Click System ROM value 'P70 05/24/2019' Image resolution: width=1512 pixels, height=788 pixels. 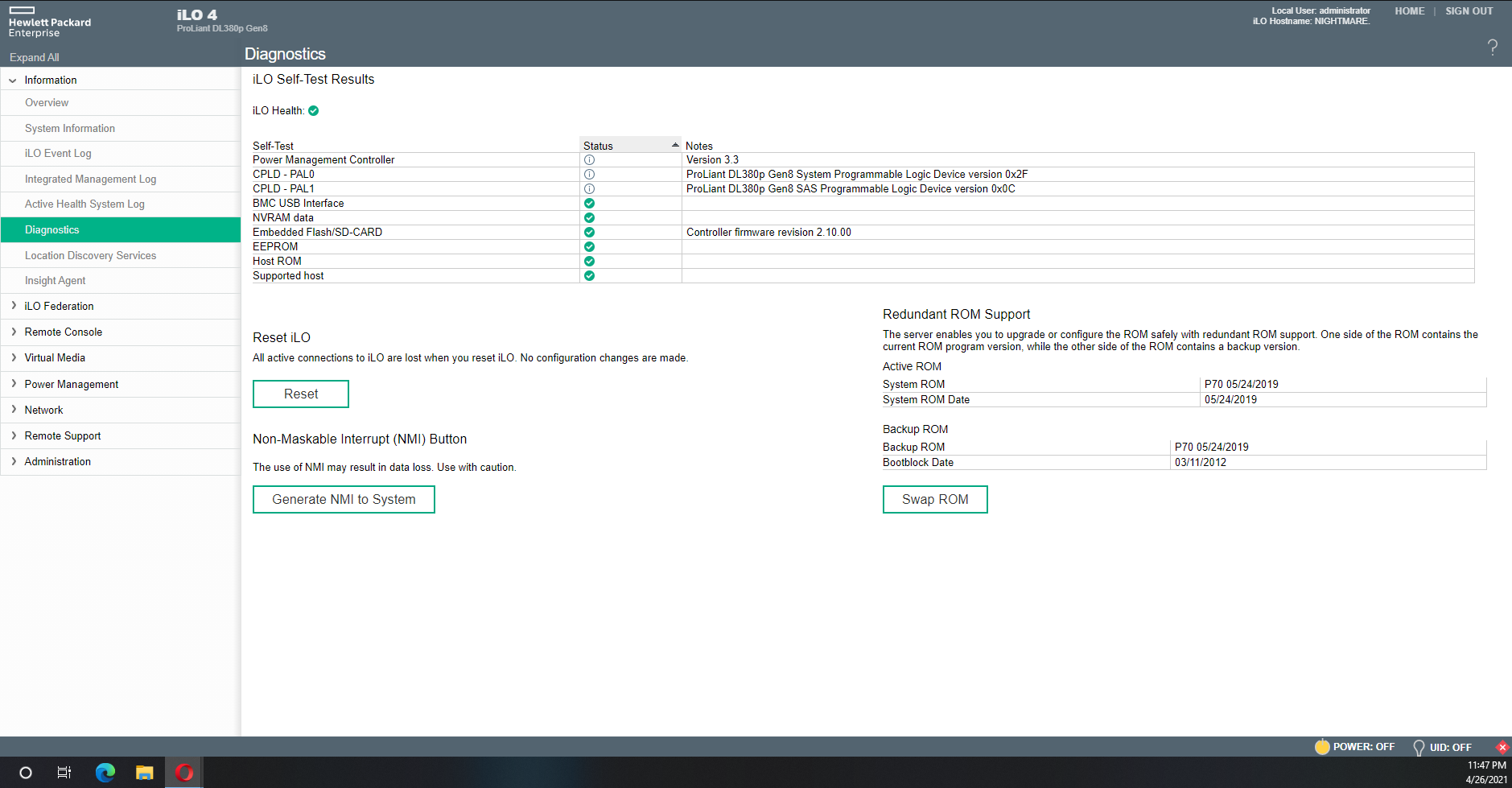(x=1242, y=385)
